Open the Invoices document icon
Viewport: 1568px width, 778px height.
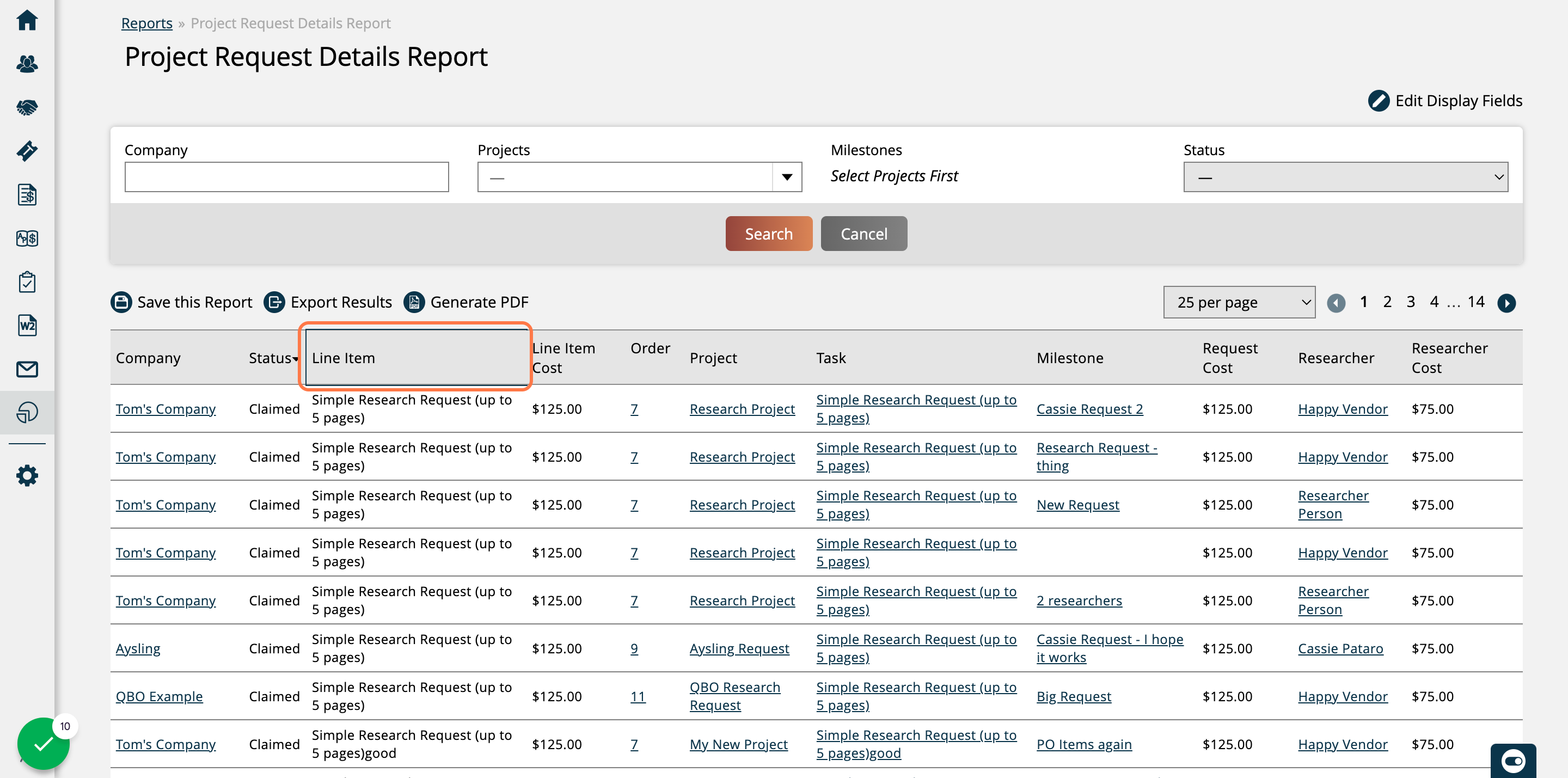(x=27, y=195)
